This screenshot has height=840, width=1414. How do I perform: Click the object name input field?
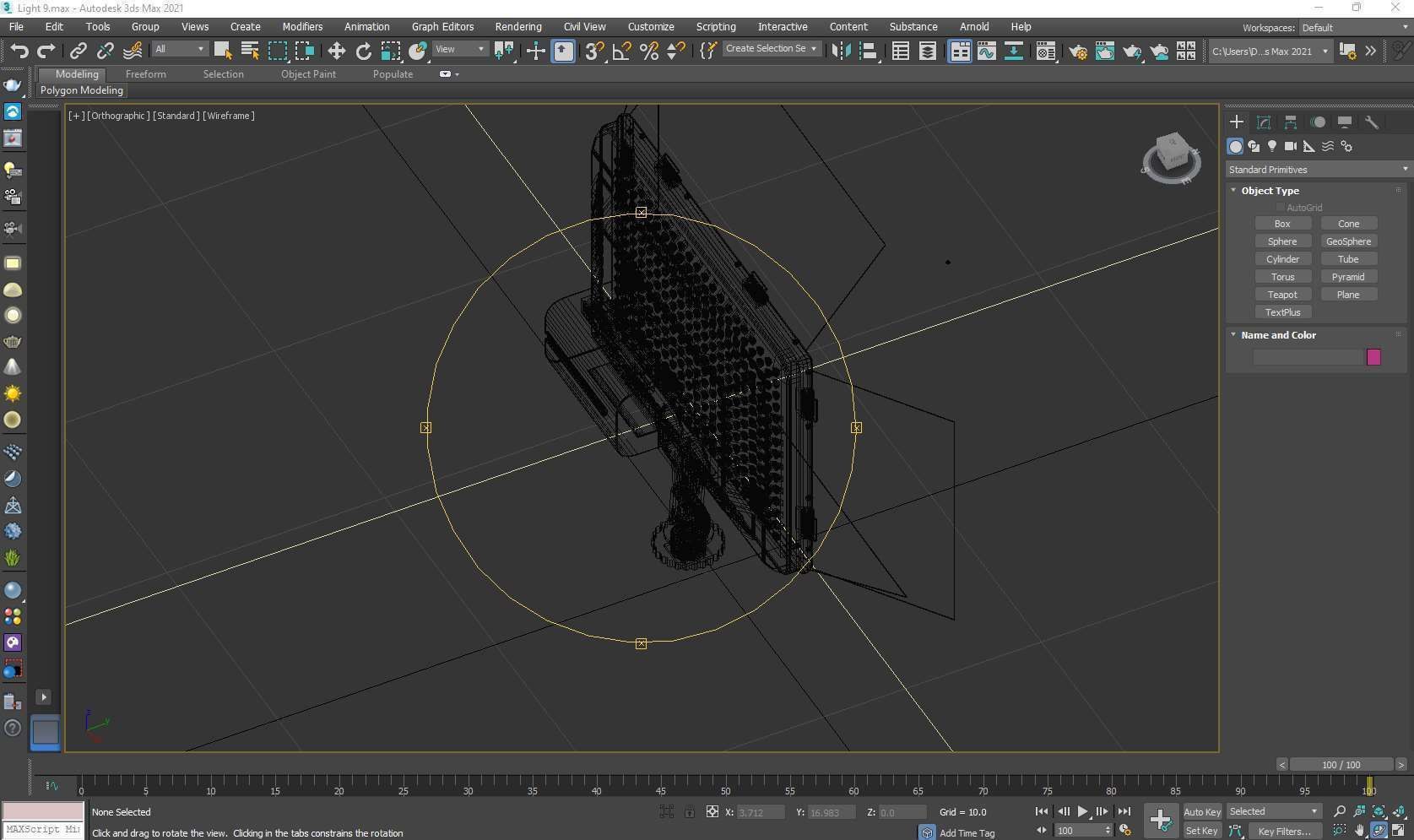point(1308,357)
